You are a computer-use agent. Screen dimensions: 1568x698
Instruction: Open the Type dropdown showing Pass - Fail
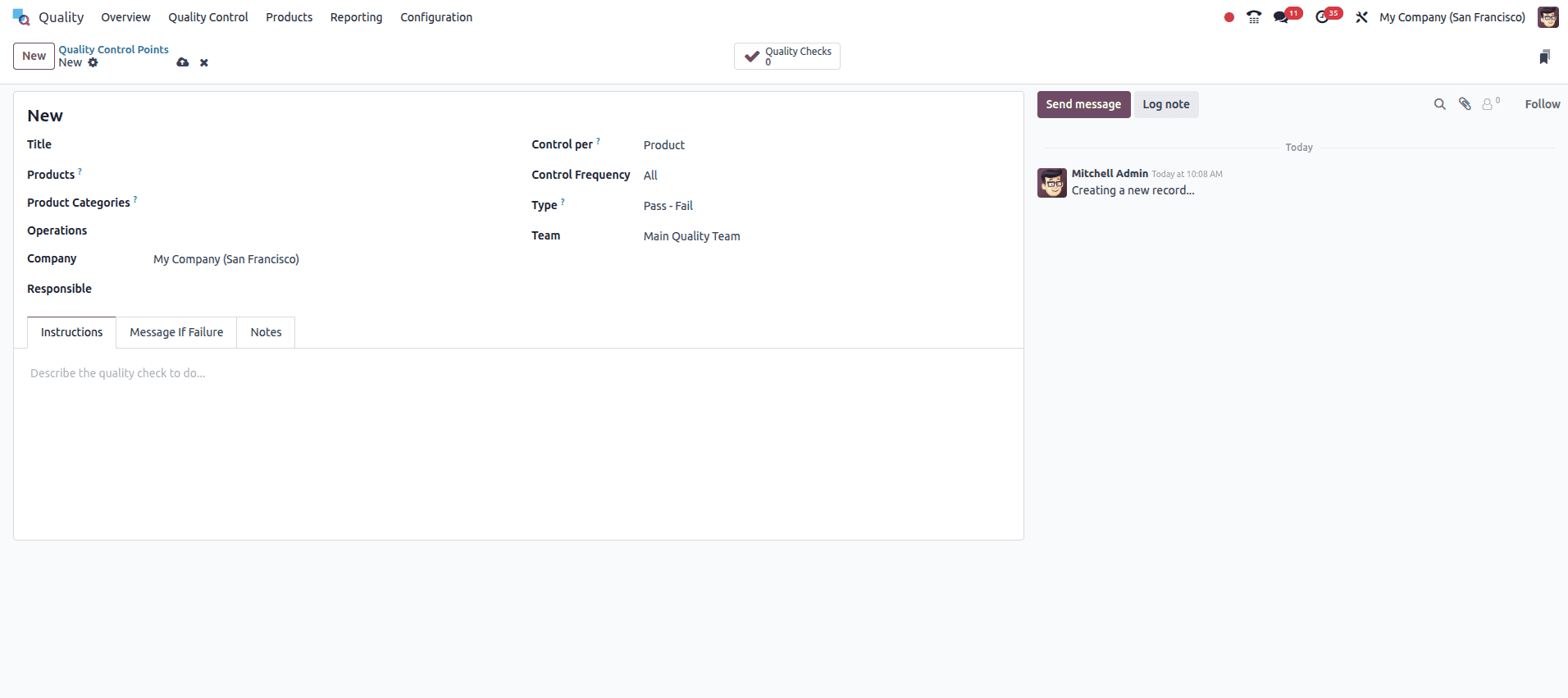[x=668, y=205]
